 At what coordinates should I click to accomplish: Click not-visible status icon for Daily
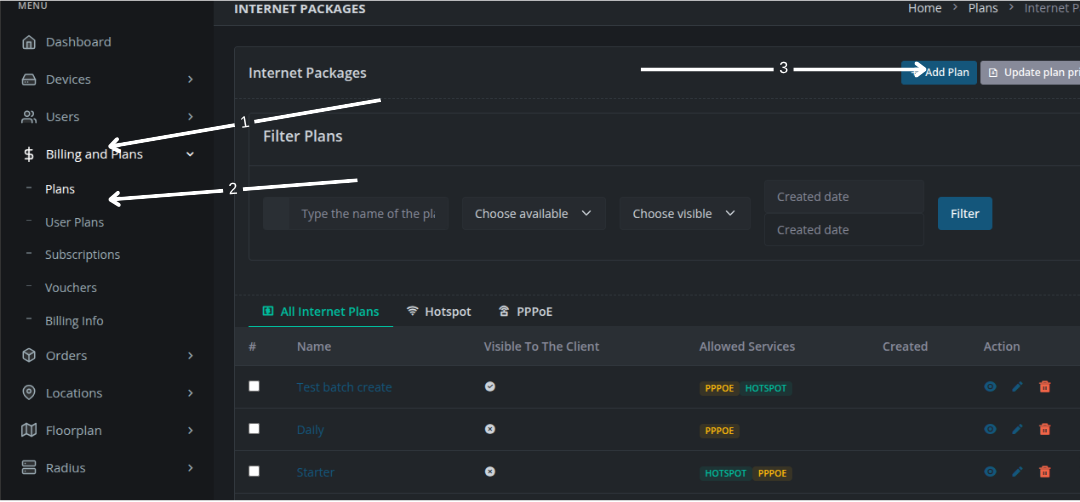[x=490, y=429]
